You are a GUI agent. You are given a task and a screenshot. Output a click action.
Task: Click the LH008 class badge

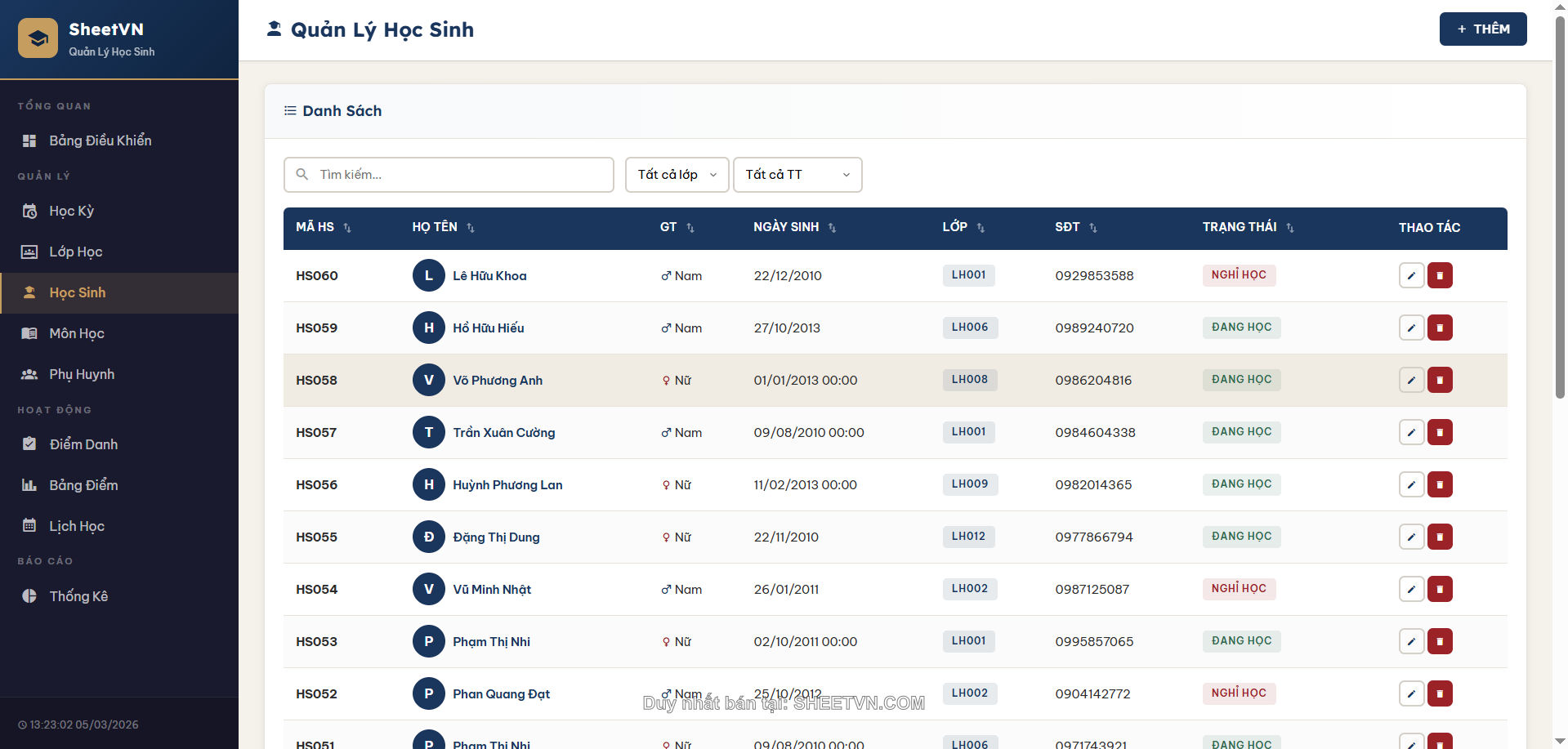(969, 380)
